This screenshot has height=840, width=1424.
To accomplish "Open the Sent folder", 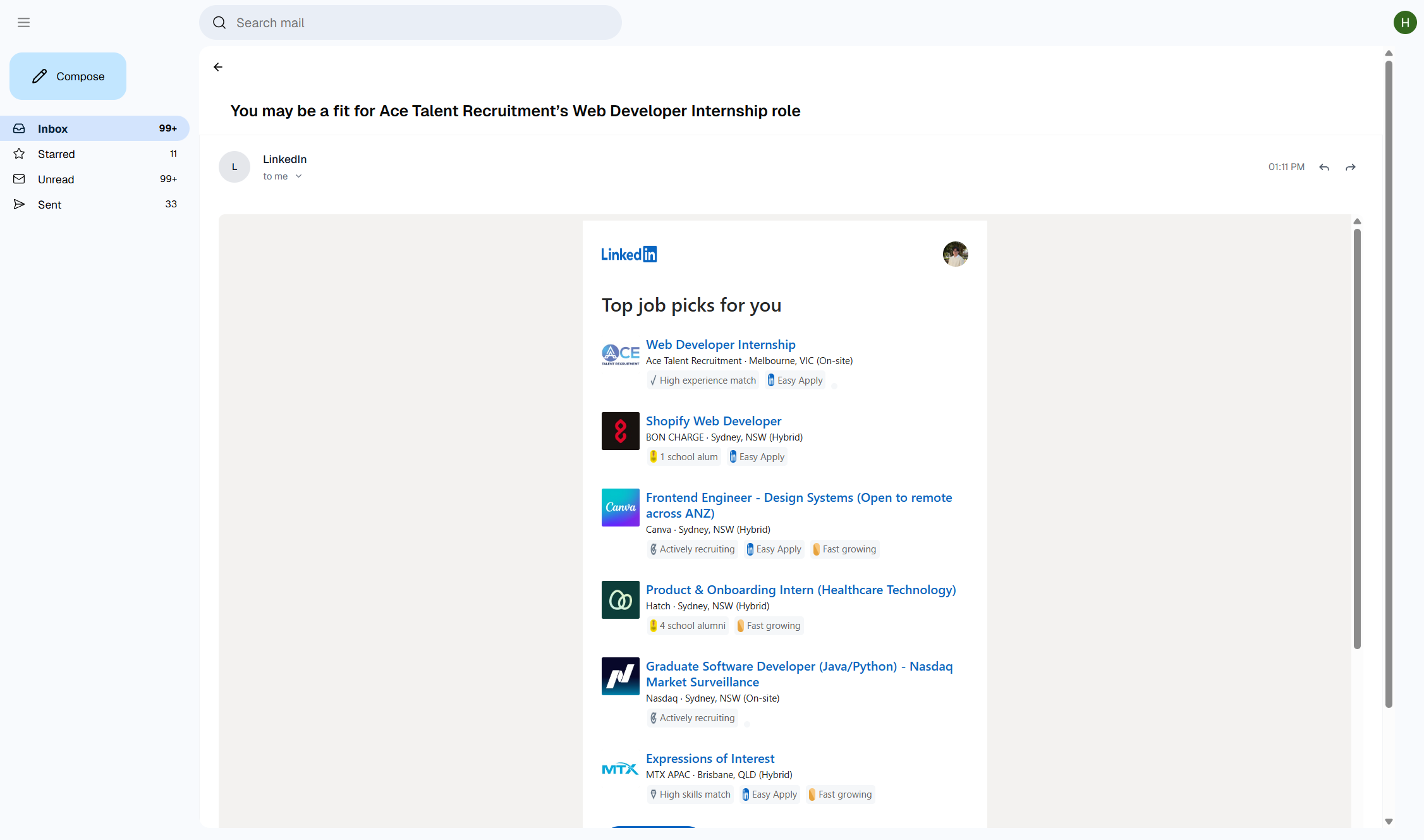I will coord(95,204).
